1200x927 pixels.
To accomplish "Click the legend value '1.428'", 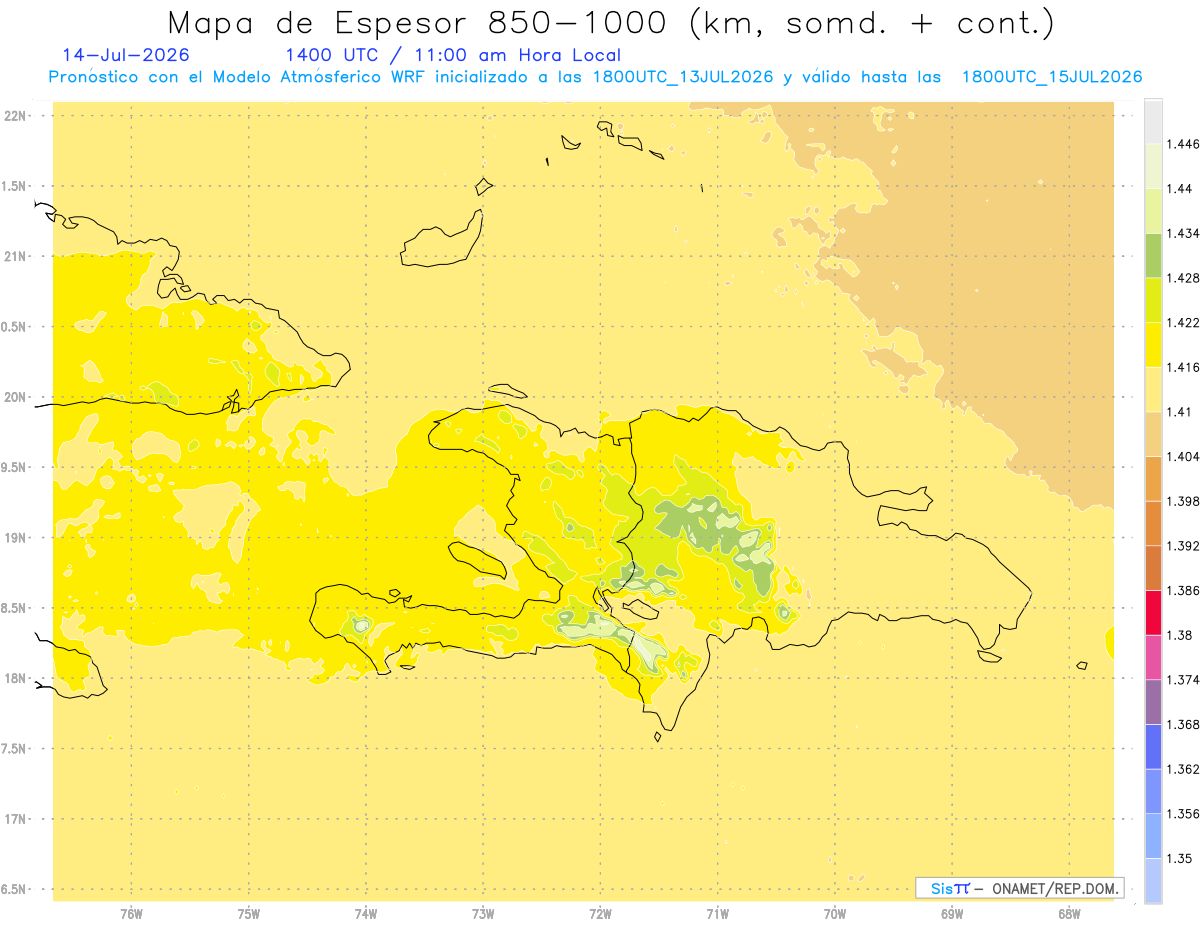I will (1183, 278).
